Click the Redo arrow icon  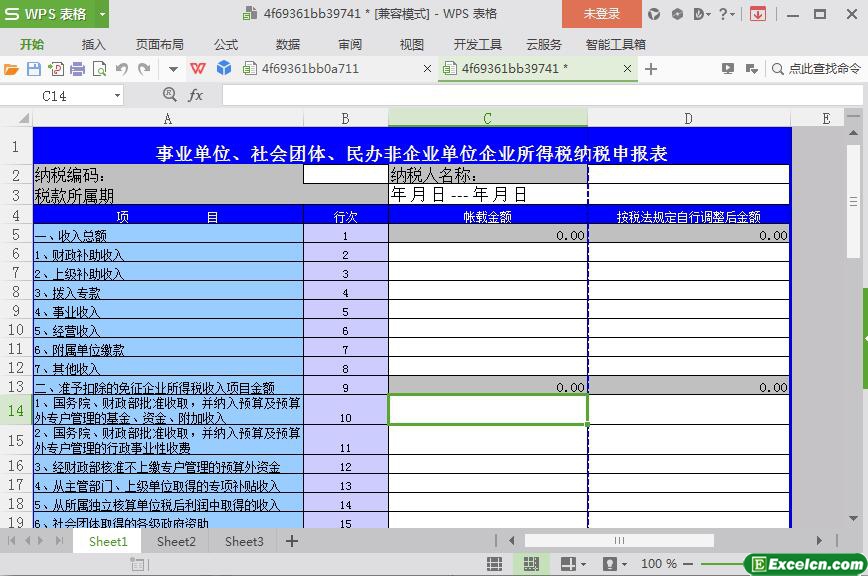tap(144, 69)
